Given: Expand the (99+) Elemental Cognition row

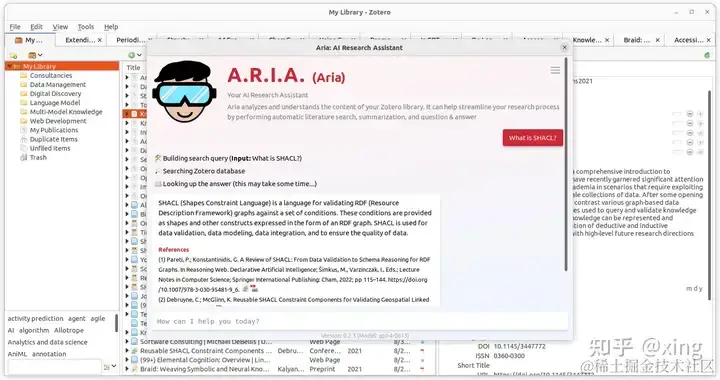Looking at the screenshot, I should pos(127,360).
